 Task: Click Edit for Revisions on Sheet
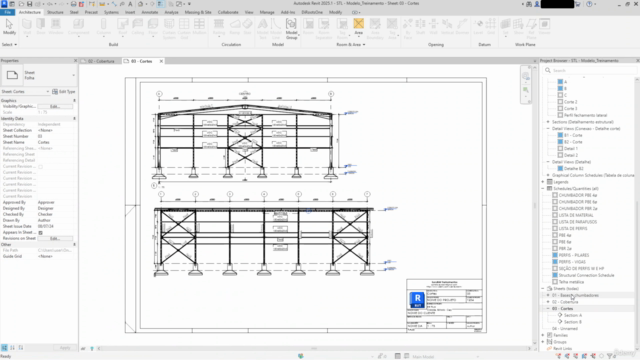(x=55, y=238)
